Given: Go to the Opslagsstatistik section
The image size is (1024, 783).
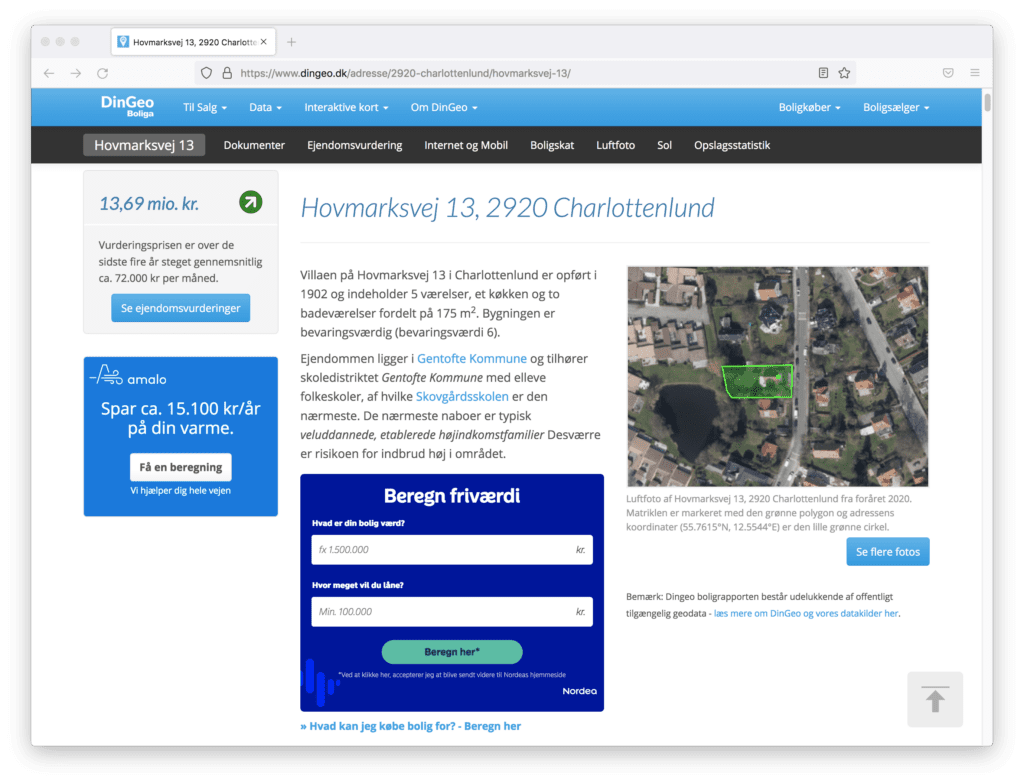Looking at the screenshot, I should (732, 145).
